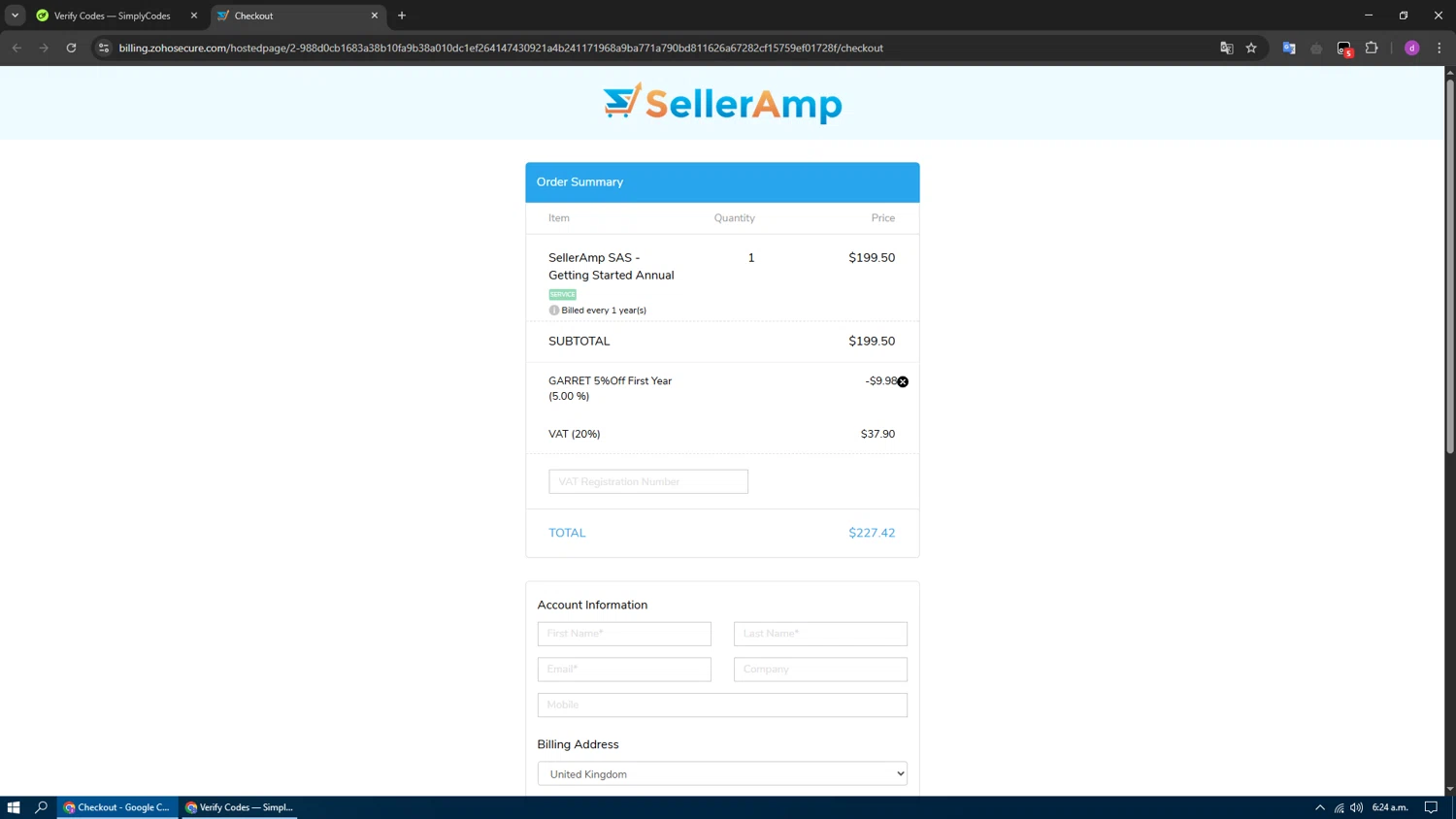Click the First Name field
Image resolution: width=1456 pixels, height=819 pixels.
point(624,634)
